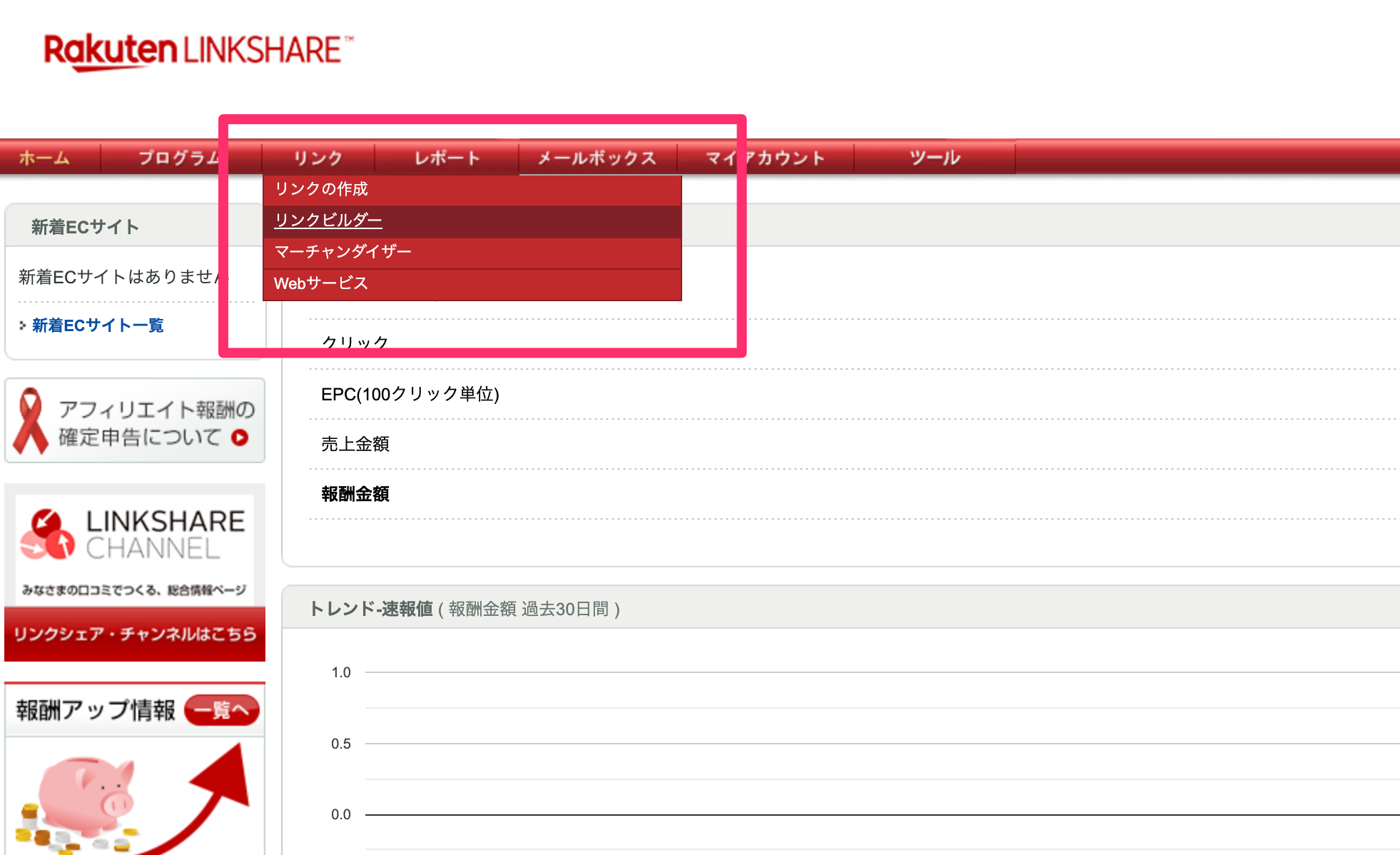Open the マイアカウント navigation menu
This screenshot has width=1400, height=855.
(765, 157)
